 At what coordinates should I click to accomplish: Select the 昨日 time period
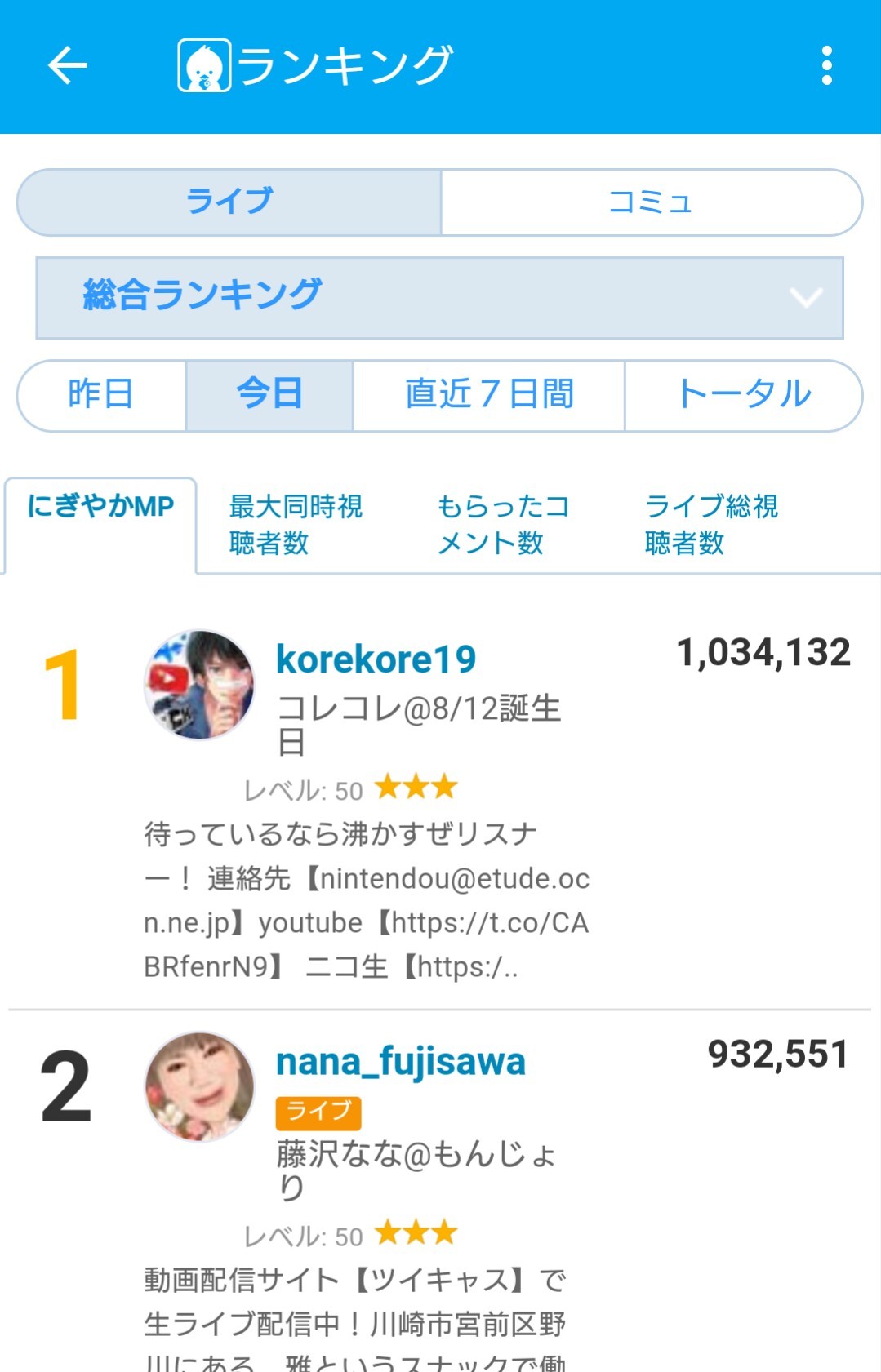tap(101, 395)
